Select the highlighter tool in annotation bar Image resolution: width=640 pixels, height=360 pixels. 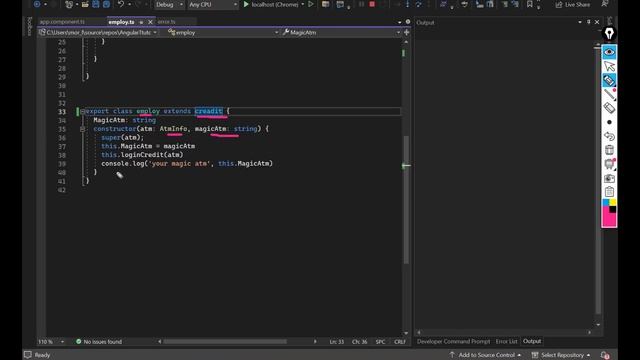pos(609,80)
